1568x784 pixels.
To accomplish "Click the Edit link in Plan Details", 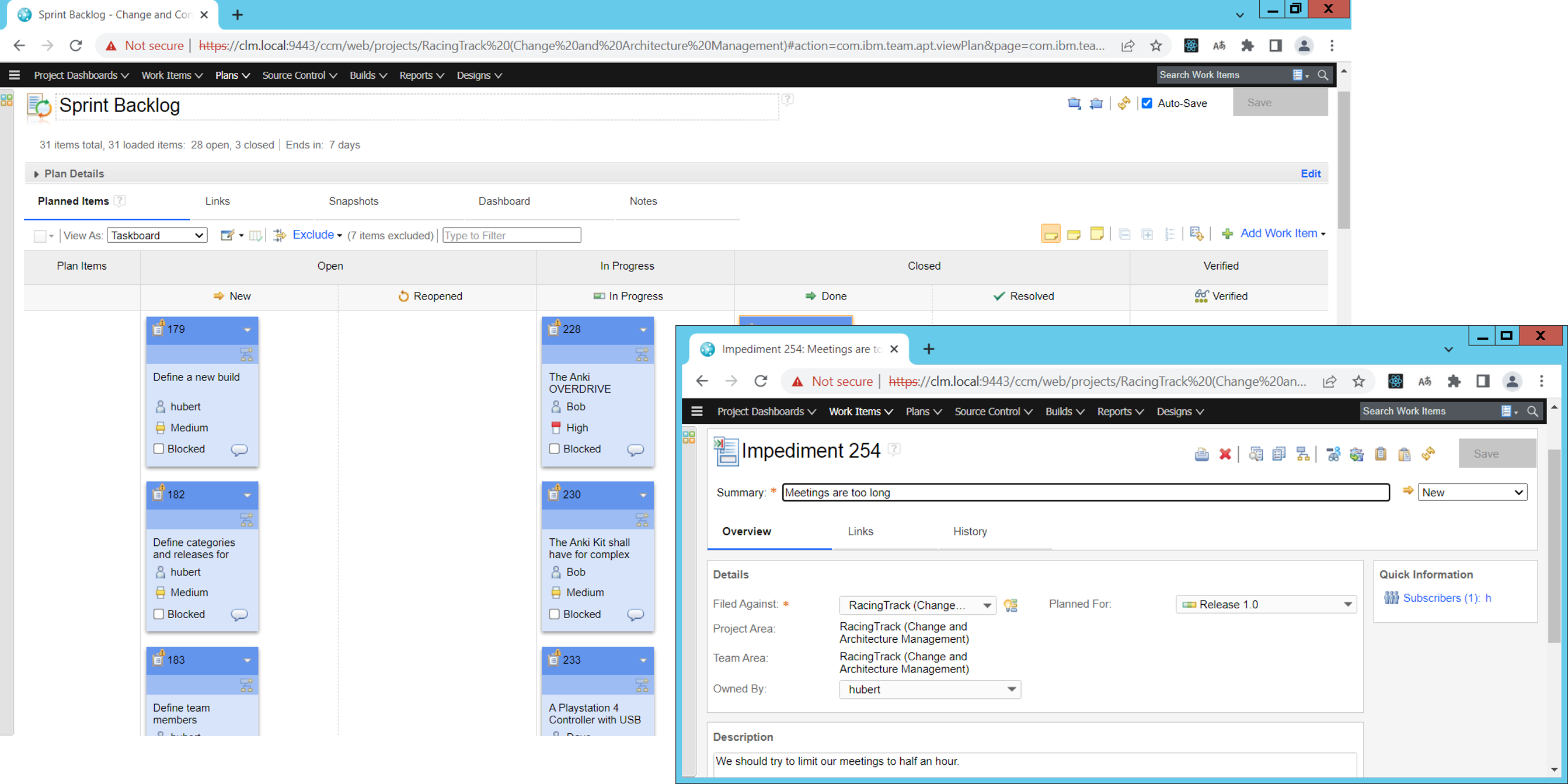I will 1310,174.
